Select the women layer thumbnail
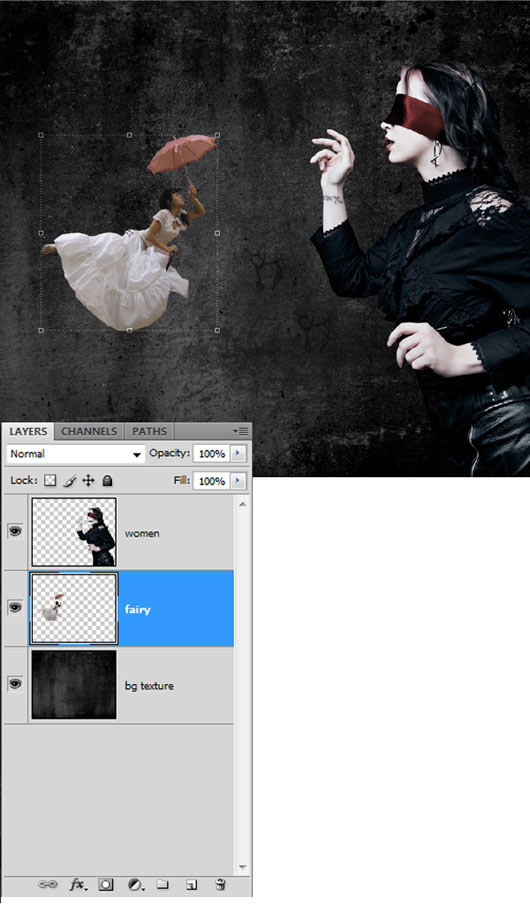This screenshot has width=530, height=905. coord(74,532)
